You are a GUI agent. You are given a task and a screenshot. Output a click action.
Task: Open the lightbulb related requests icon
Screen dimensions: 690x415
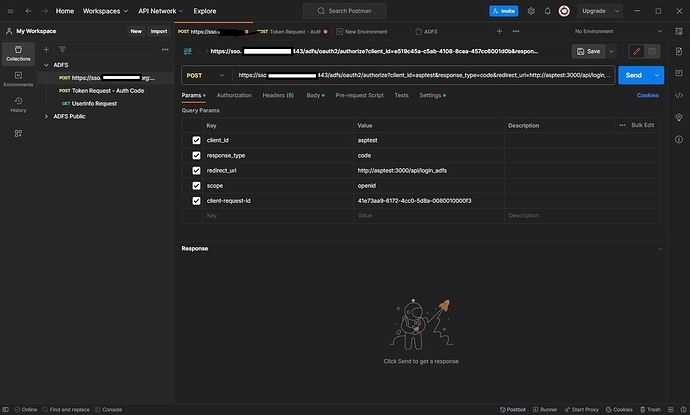pyautogui.click(x=679, y=117)
